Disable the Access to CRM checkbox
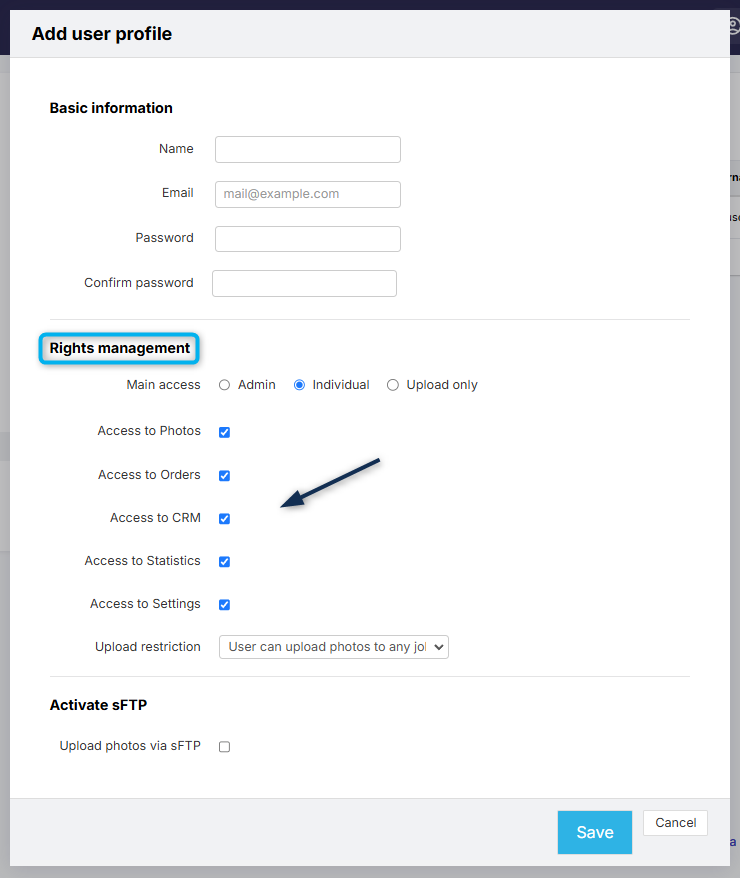 tap(224, 519)
